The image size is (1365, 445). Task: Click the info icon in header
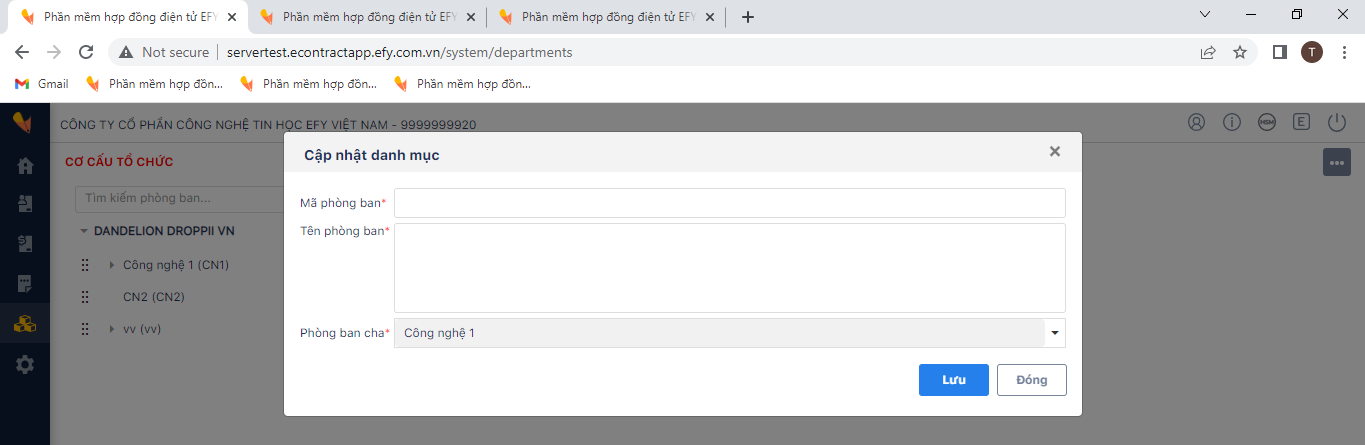pyautogui.click(x=1231, y=122)
